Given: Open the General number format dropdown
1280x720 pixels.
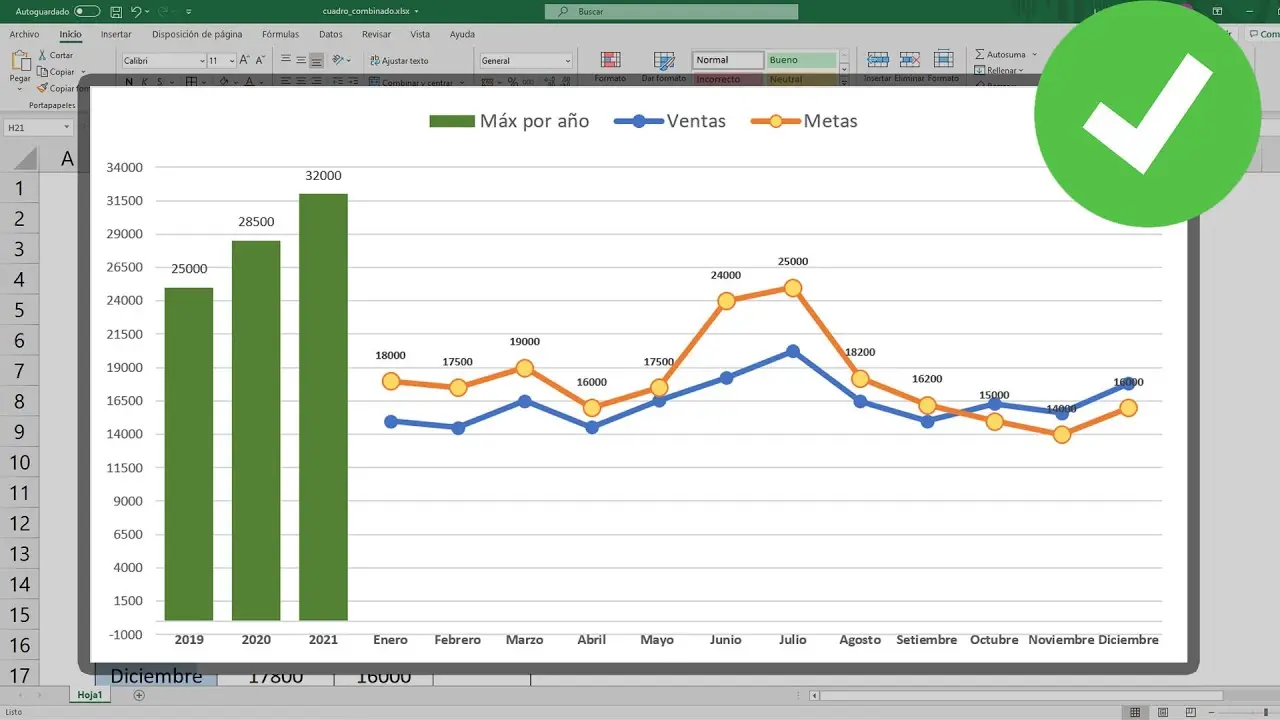Looking at the screenshot, I should point(566,60).
